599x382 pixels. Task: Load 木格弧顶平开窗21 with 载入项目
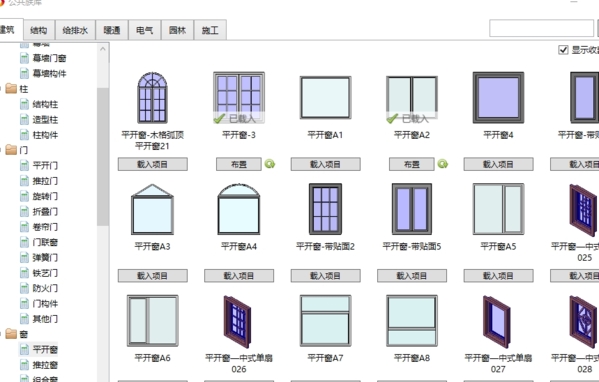[152, 164]
